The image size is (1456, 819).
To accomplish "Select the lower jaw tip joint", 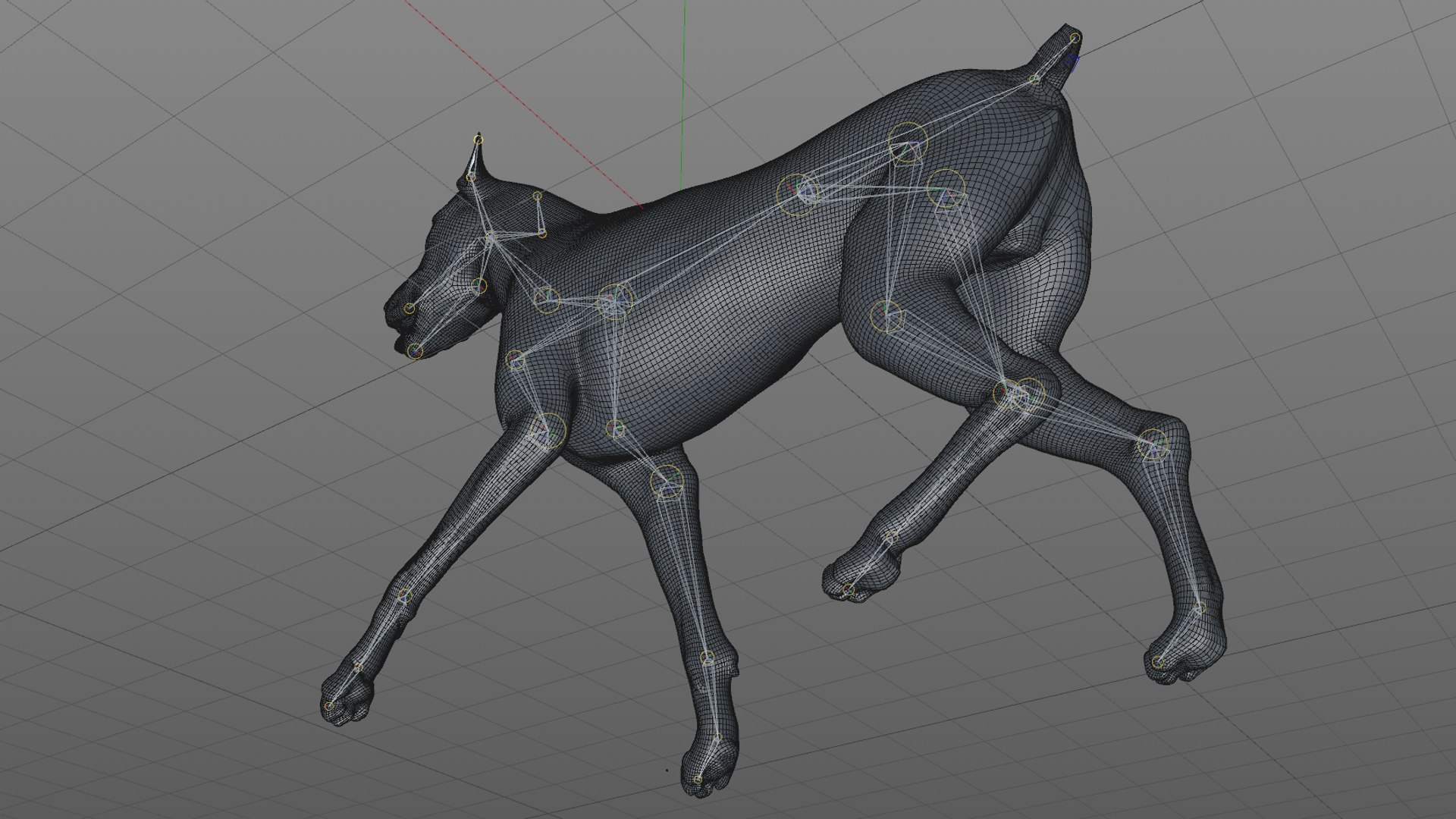I will pos(415,350).
